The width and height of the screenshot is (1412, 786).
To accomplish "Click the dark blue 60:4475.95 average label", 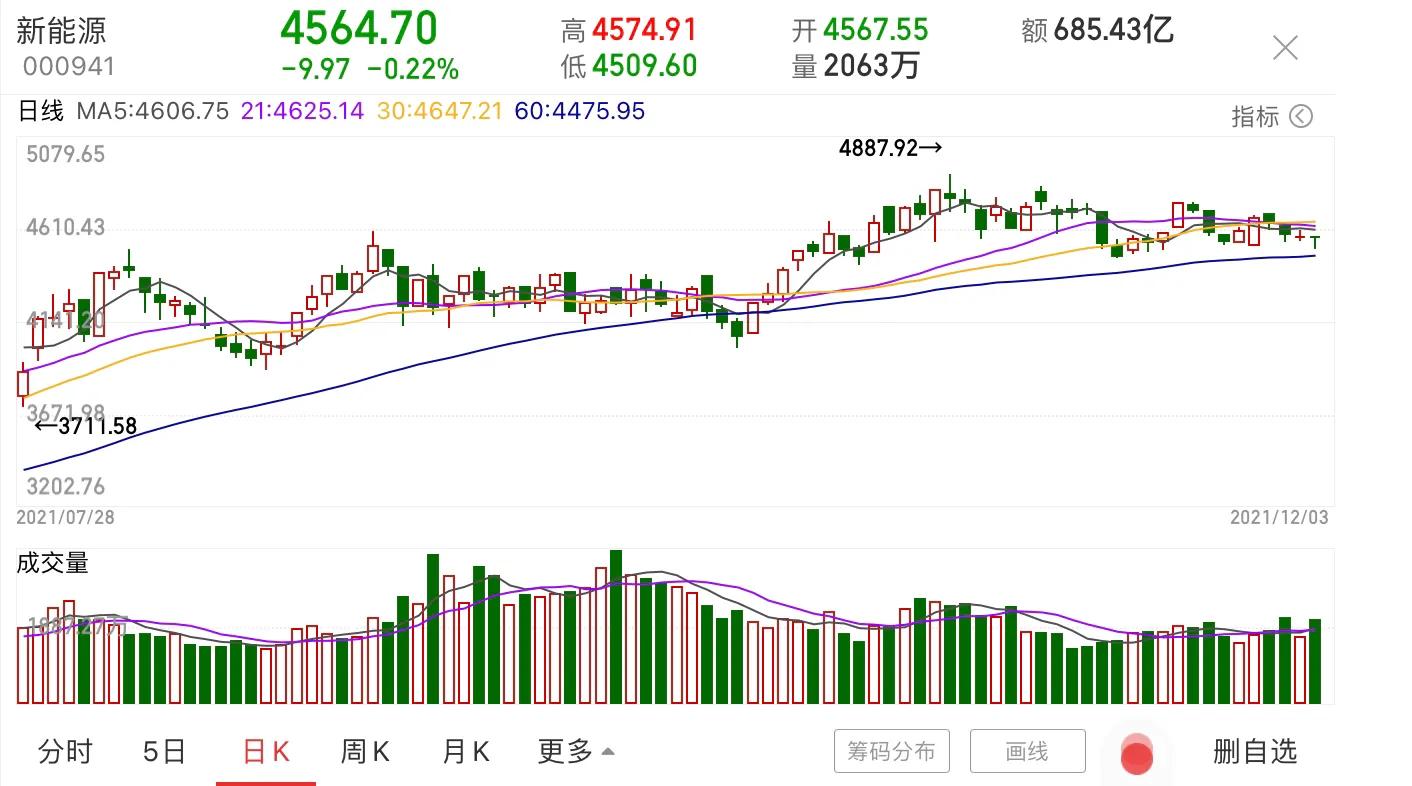I will (x=580, y=111).
